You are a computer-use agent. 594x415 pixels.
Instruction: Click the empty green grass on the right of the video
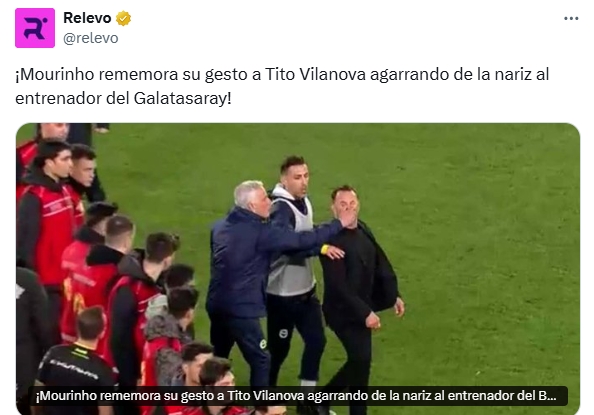coord(492,265)
